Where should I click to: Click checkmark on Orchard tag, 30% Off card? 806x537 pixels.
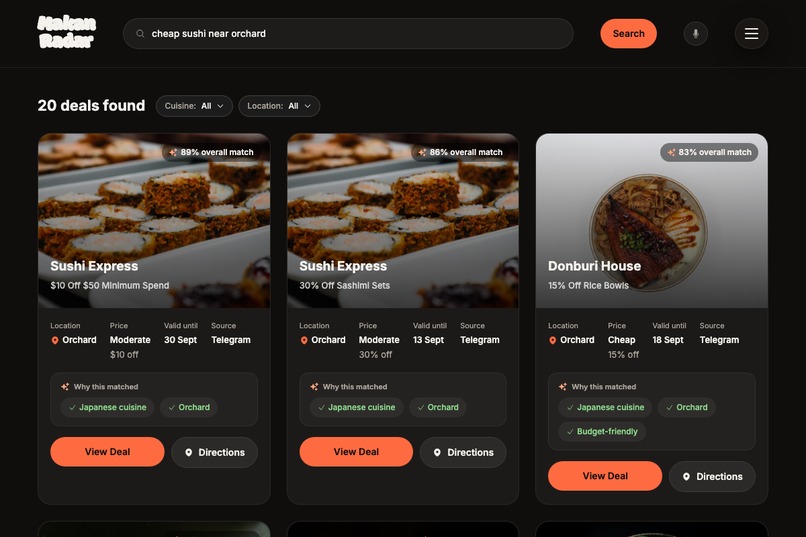coord(421,408)
